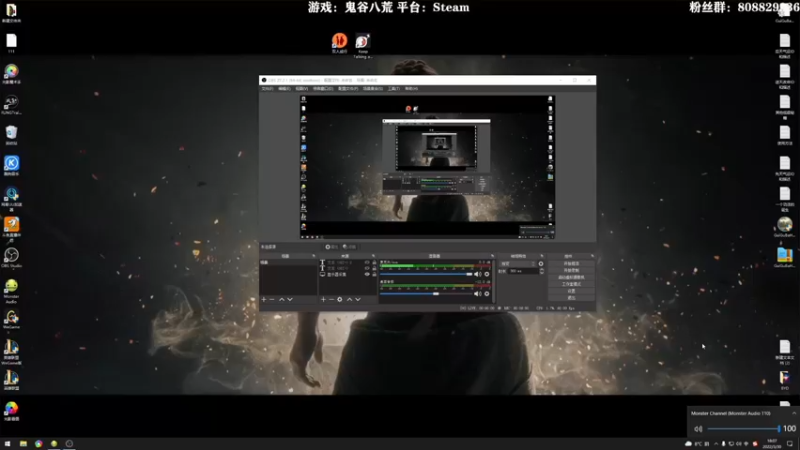Hide the display capture source

pos(367,274)
